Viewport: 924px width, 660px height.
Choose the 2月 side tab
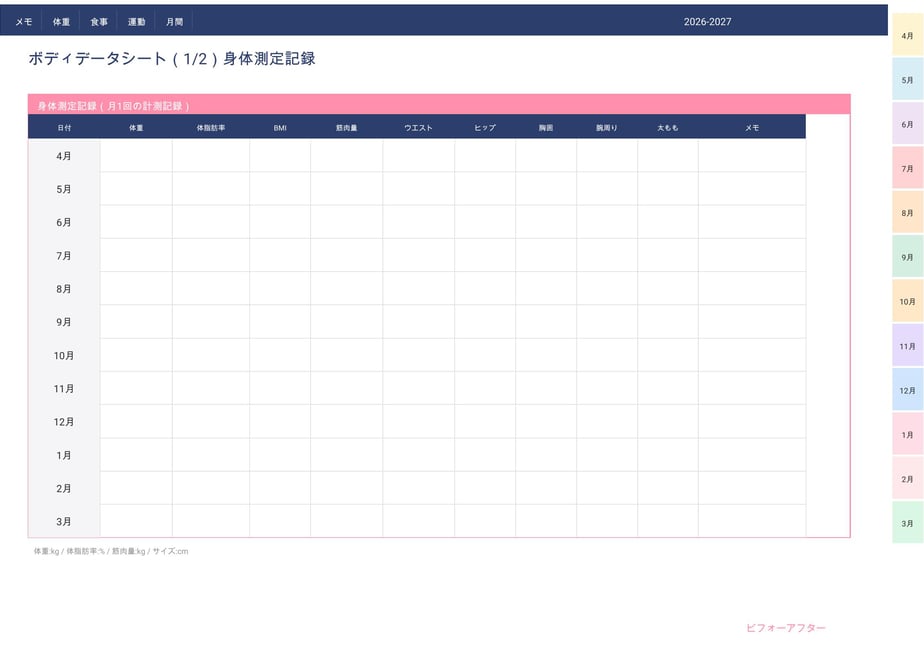pyautogui.click(x=908, y=478)
